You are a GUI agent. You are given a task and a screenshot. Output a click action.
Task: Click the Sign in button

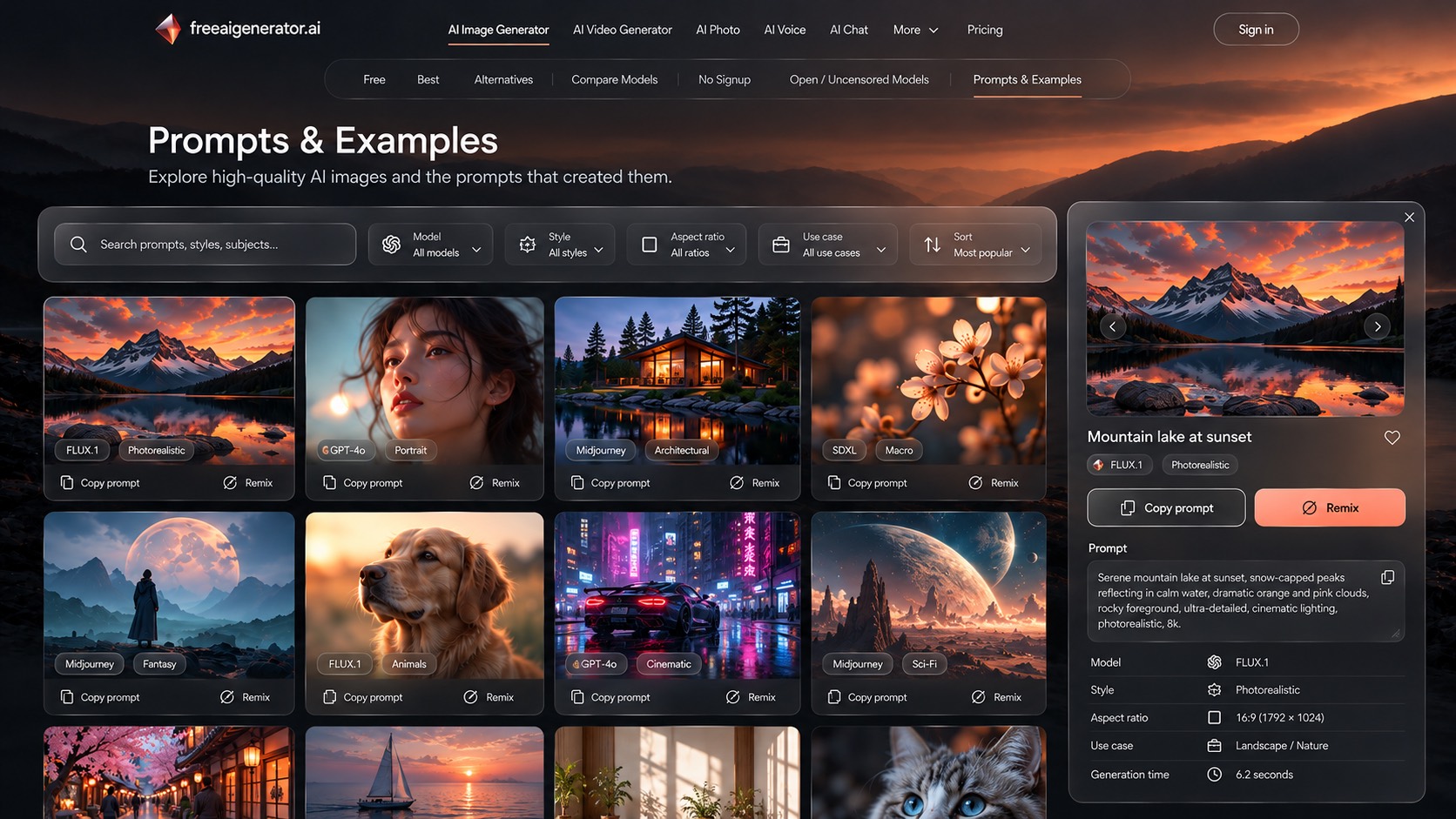coord(1256,30)
